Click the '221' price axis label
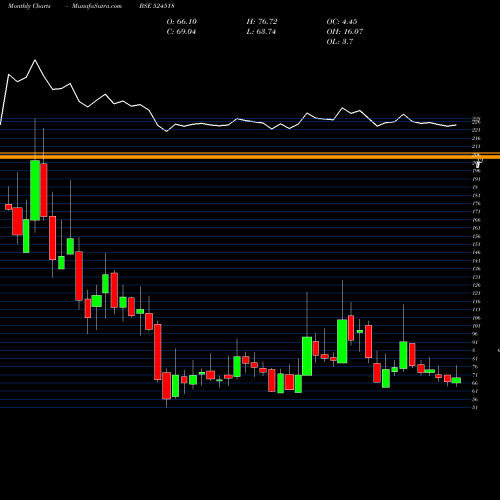The width and height of the screenshot is (500, 500). (476, 130)
